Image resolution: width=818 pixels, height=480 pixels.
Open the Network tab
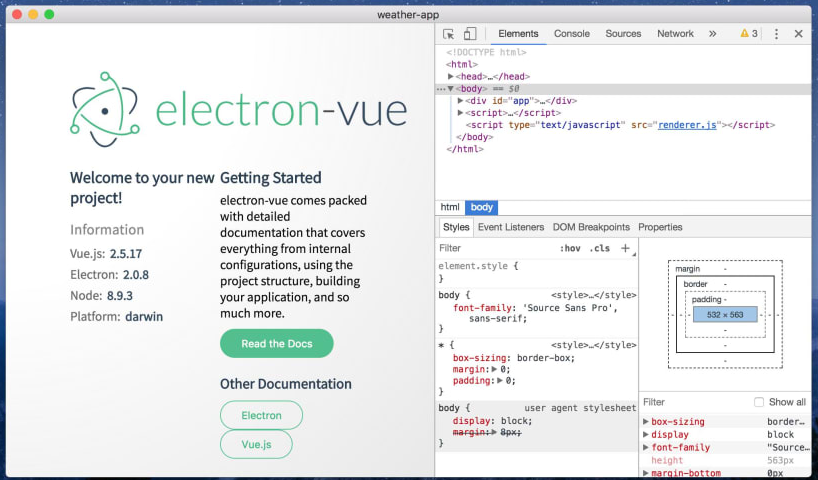pos(675,34)
